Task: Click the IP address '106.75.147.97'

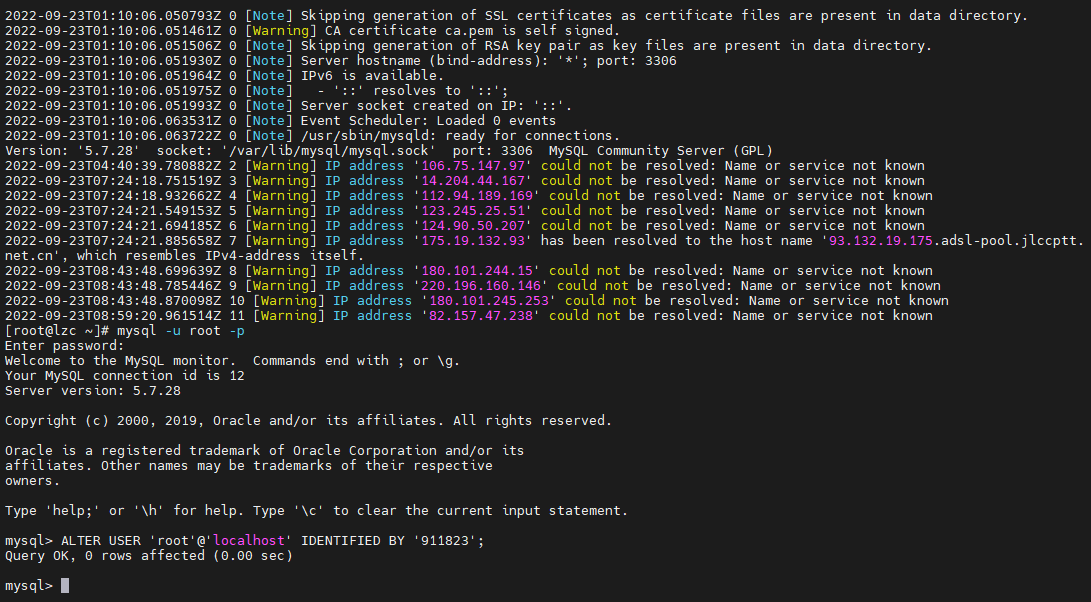Action: [x=477, y=166]
